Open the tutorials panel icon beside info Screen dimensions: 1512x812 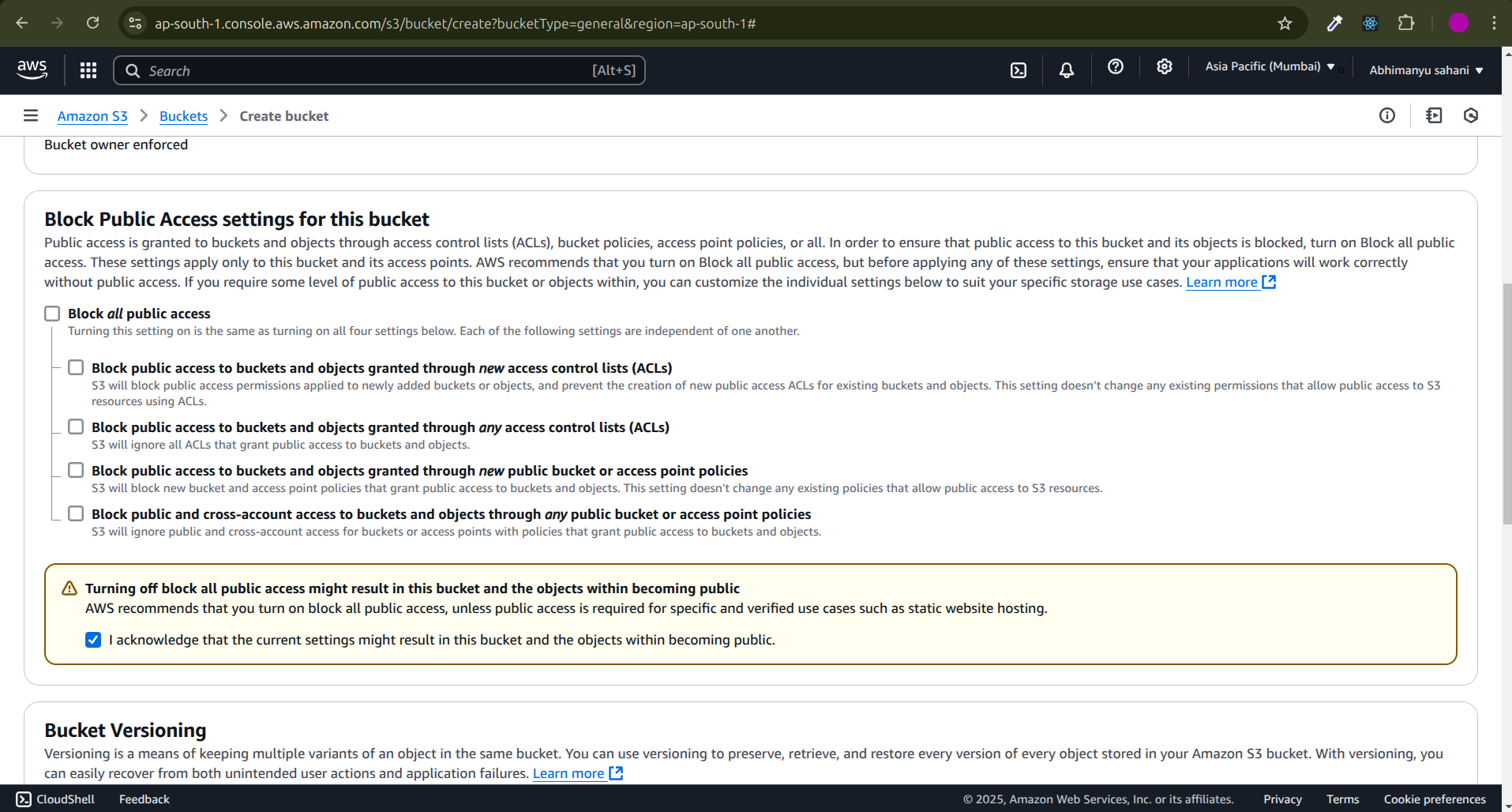click(1435, 115)
